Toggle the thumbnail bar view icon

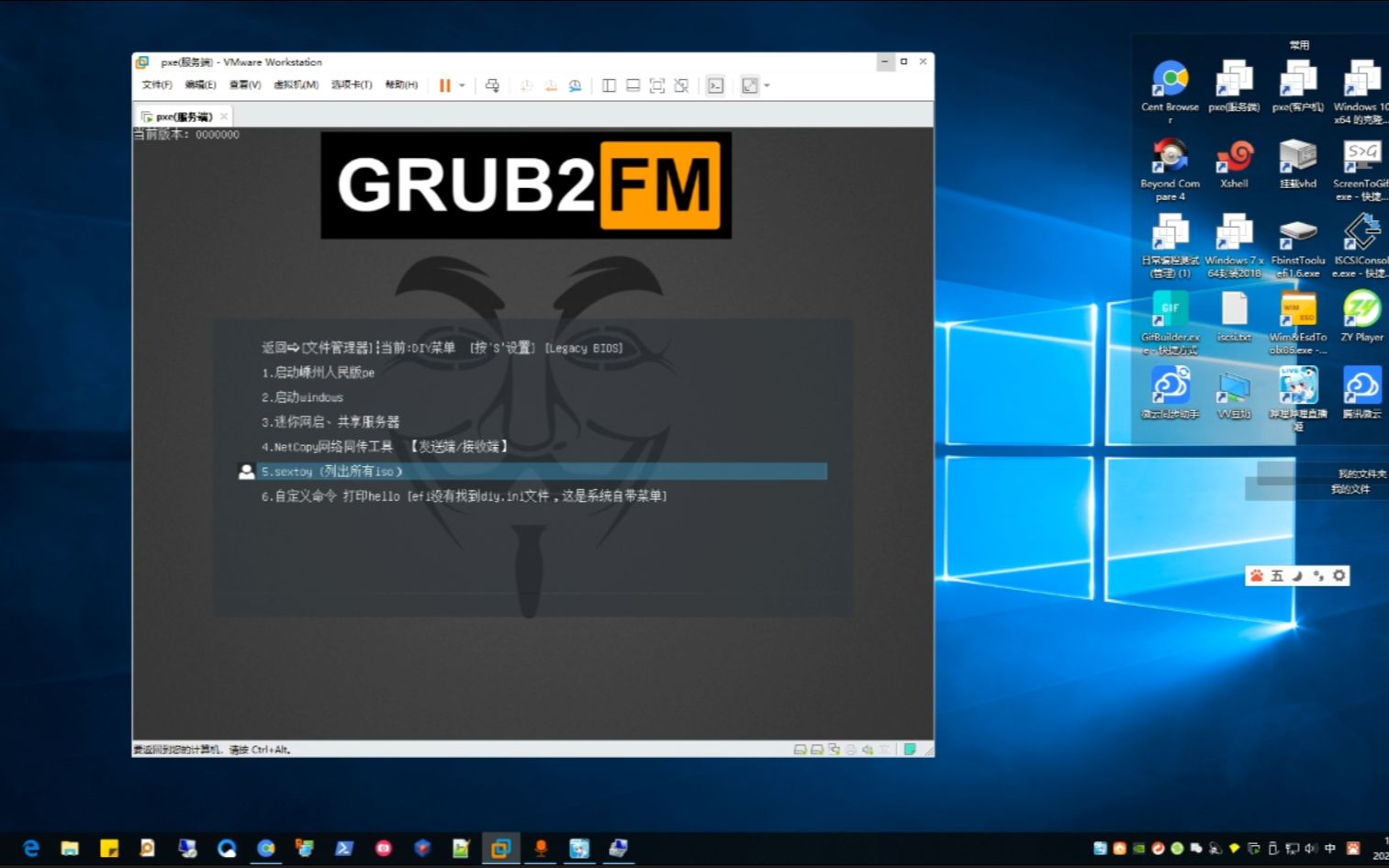(633, 85)
